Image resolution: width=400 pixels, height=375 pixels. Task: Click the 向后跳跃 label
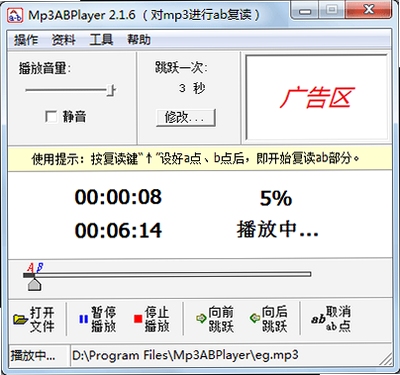point(275,319)
